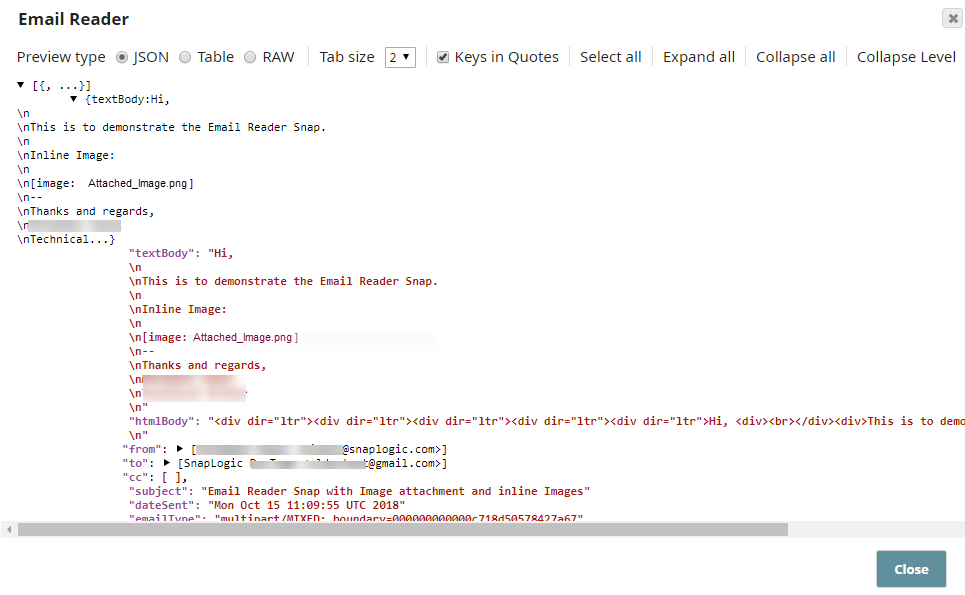The width and height of the screenshot is (965, 595).
Task: Click Collapse Level in the toolbar
Action: tap(906, 57)
